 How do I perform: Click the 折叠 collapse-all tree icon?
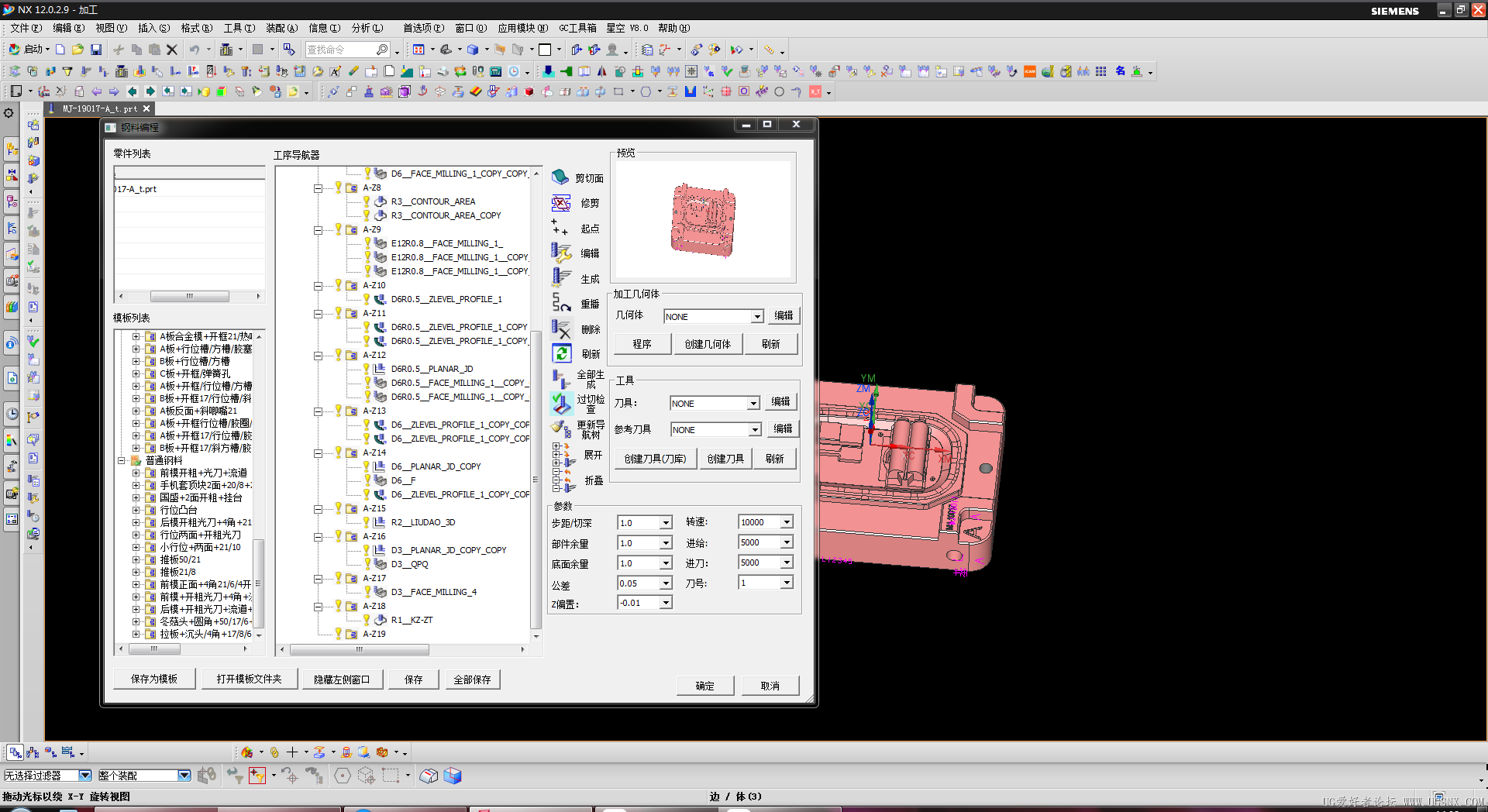(x=563, y=480)
